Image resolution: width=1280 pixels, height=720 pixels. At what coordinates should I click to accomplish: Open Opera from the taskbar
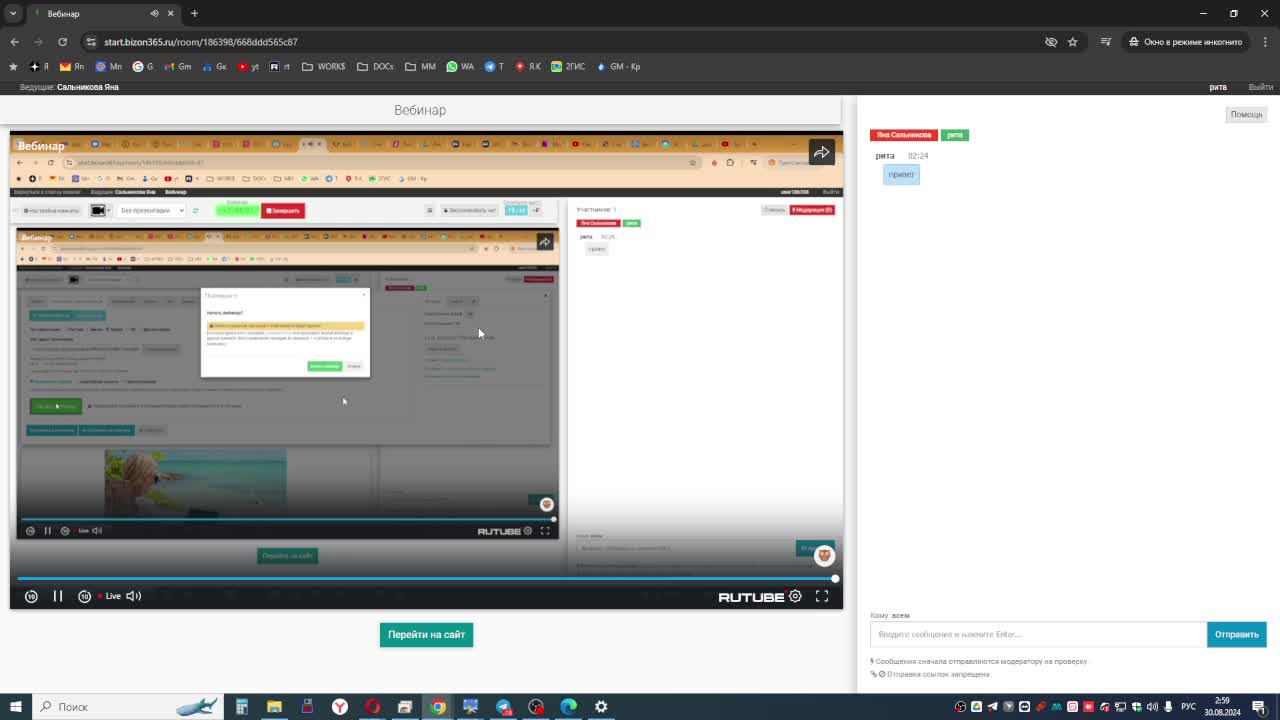coord(373,706)
